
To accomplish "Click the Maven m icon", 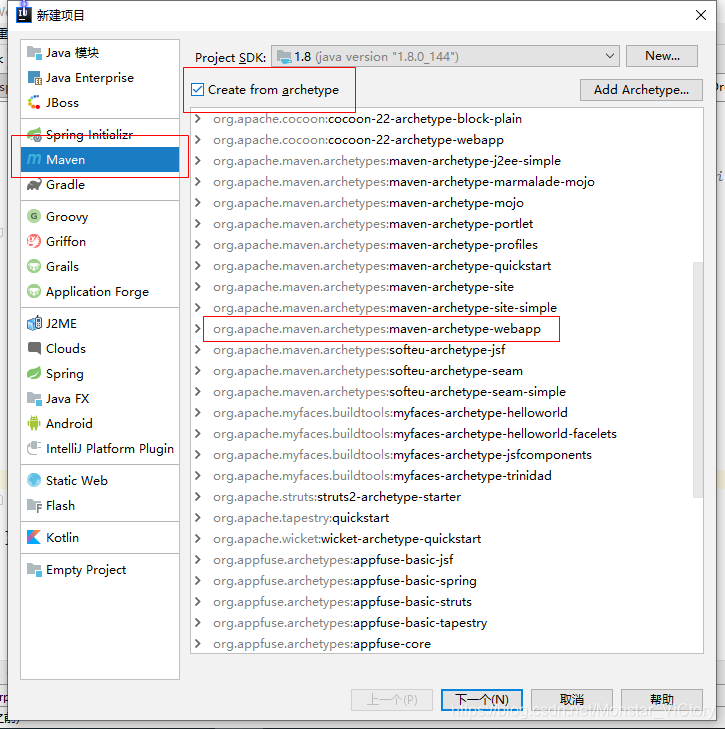I will (x=34, y=159).
